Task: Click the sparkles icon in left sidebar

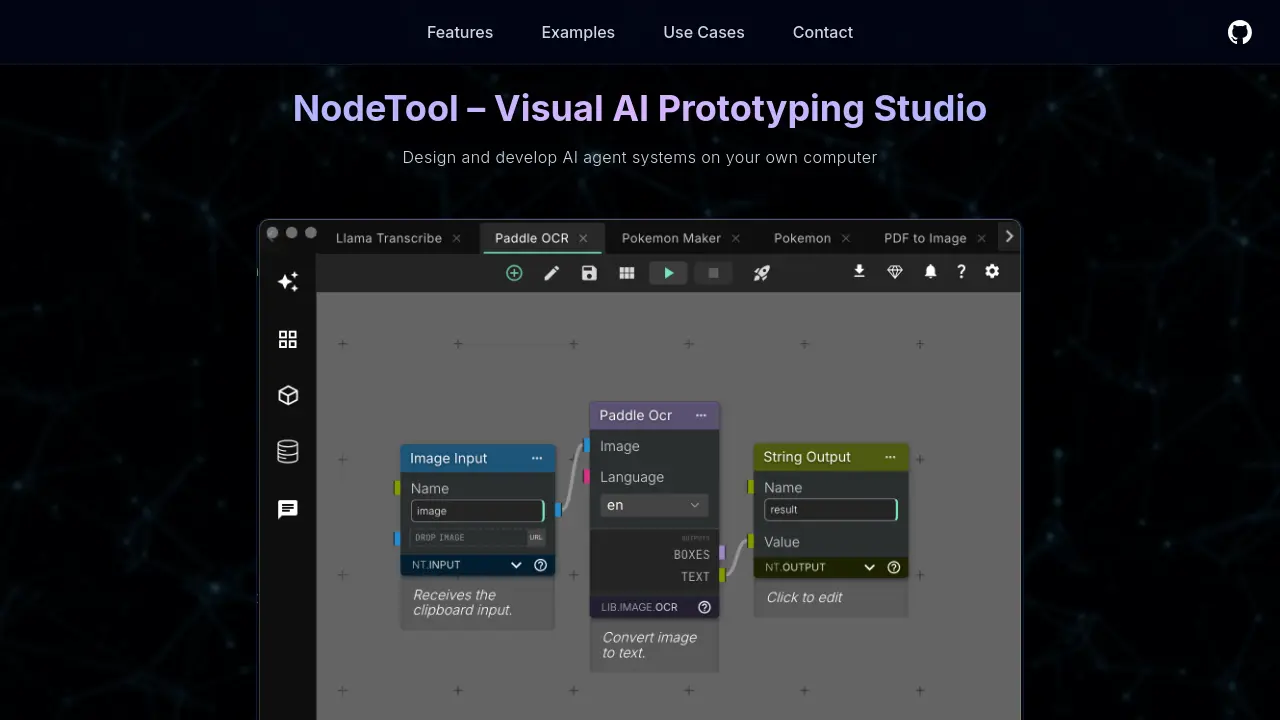Action: tap(288, 282)
